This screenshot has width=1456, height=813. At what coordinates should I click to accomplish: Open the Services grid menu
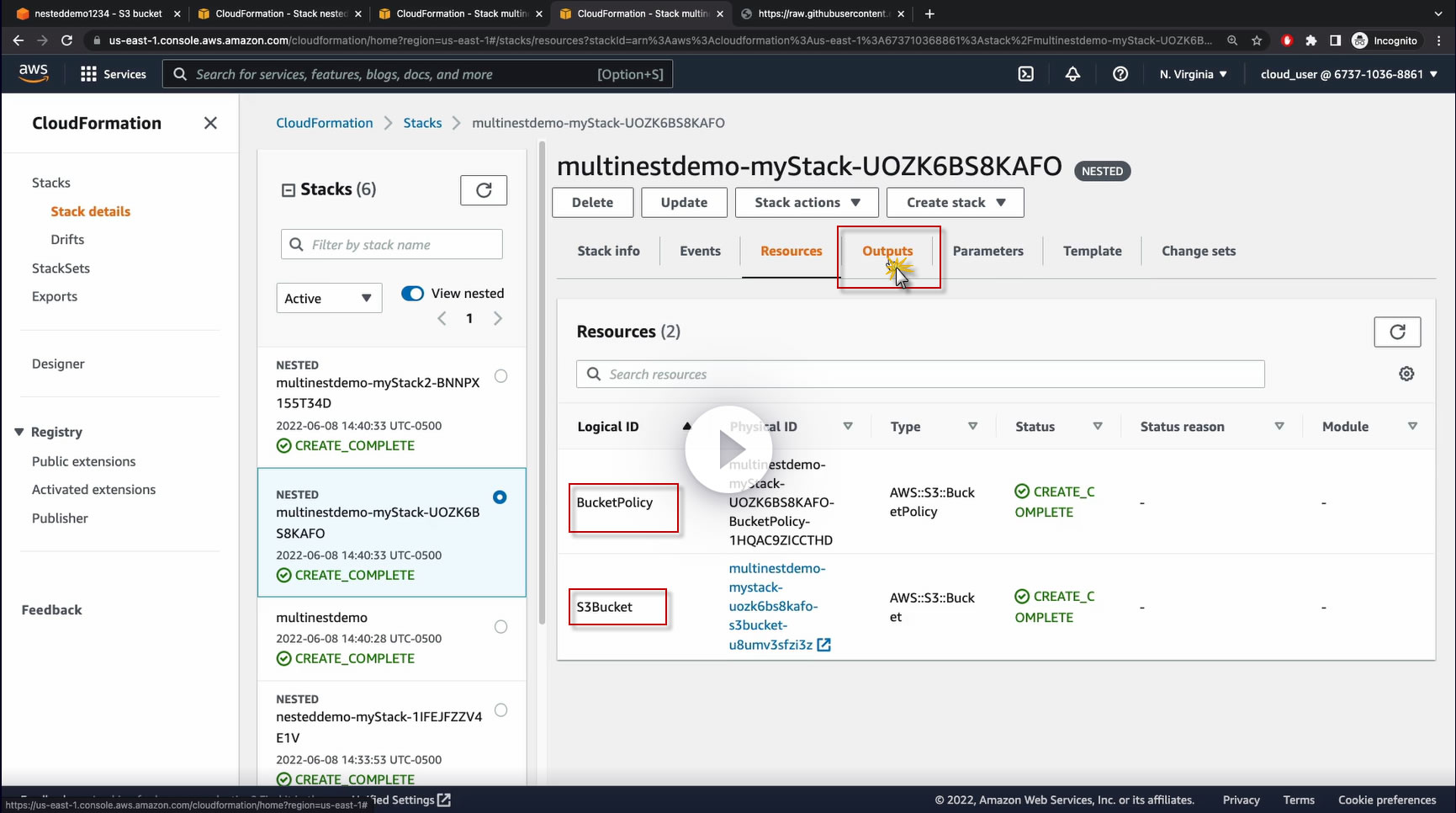pos(113,74)
